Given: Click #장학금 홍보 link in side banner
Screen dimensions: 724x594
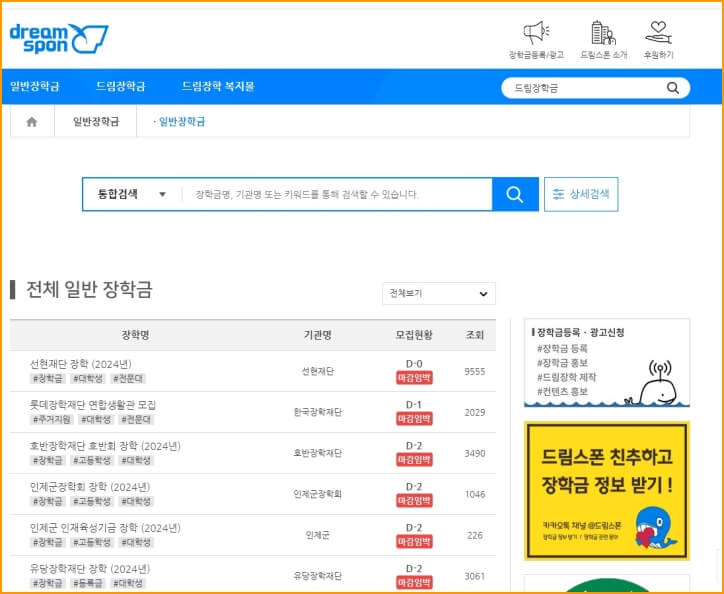Looking at the screenshot, I should [562, 363].
